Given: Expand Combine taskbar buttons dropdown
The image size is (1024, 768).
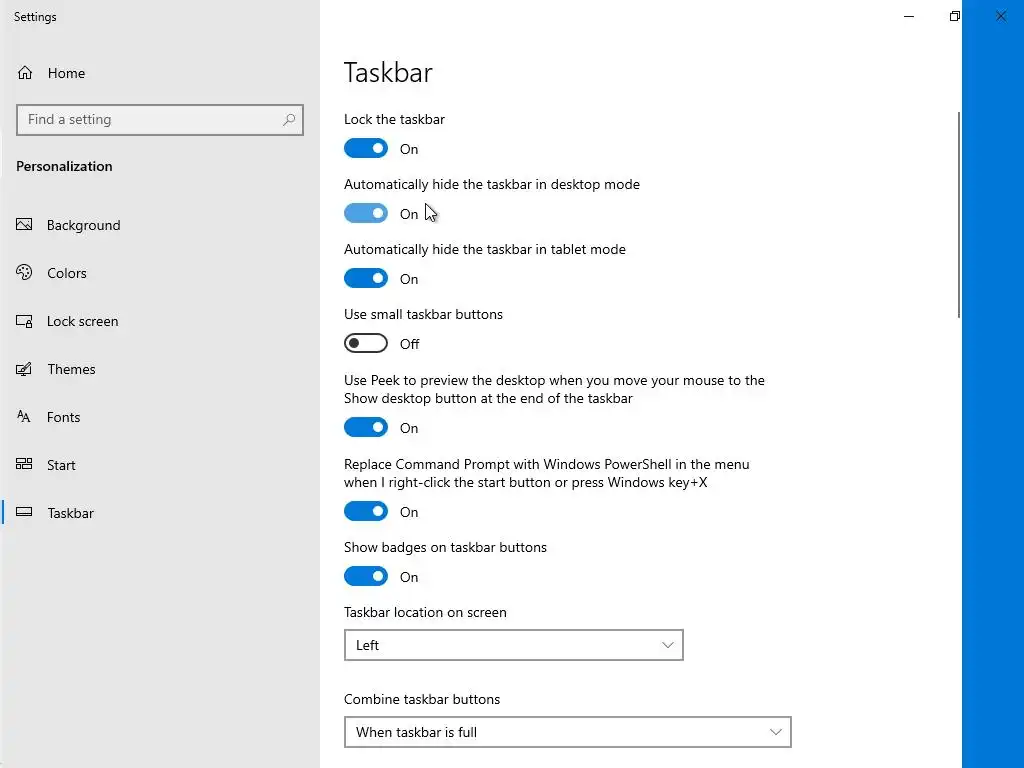Looking at the screenshot, I should 567,732.
